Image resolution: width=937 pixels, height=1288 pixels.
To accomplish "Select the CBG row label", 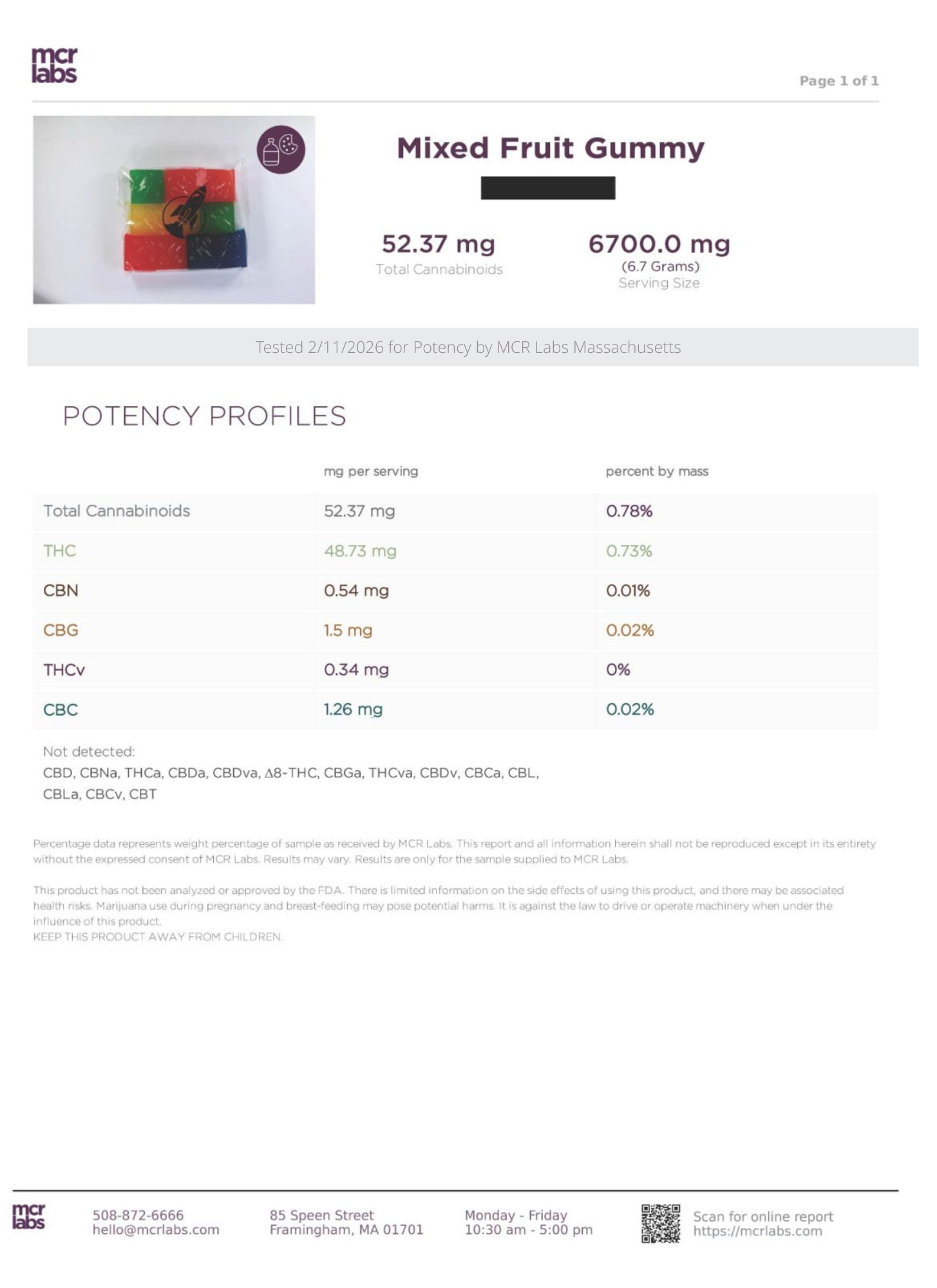I will click(61, 630).
